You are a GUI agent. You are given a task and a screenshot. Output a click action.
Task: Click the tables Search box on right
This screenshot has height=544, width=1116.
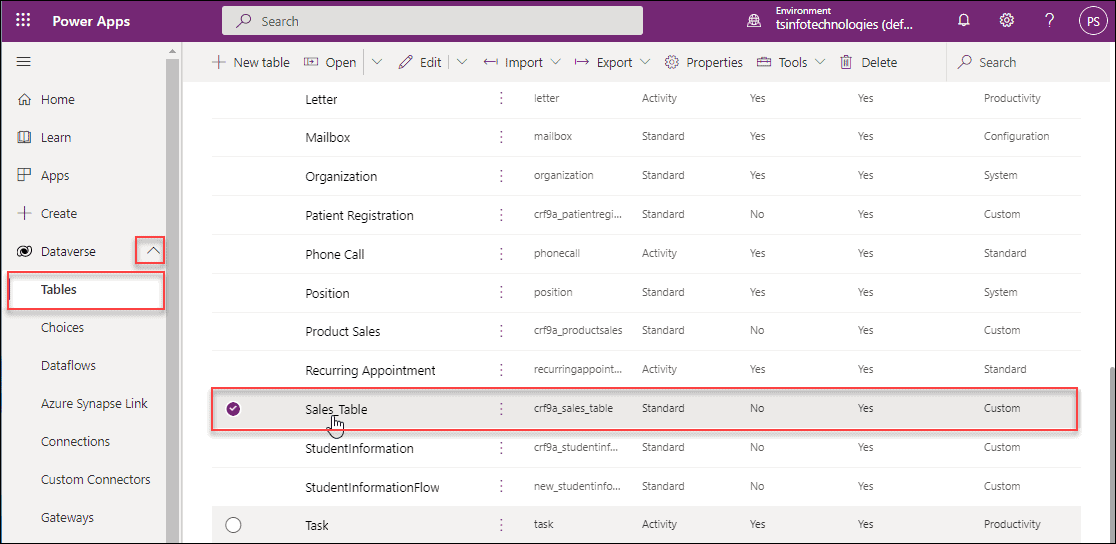pos(1026,63)
